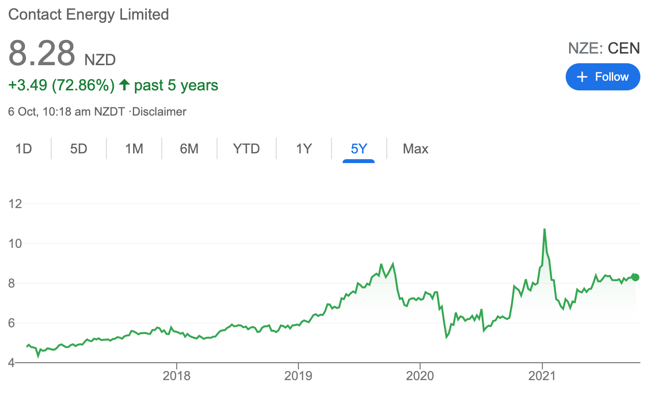Image resolution: width=661 pixels, height=393 pixels.
Task: Click the 2020 x-axis label
Action: [x=419, y=376]
